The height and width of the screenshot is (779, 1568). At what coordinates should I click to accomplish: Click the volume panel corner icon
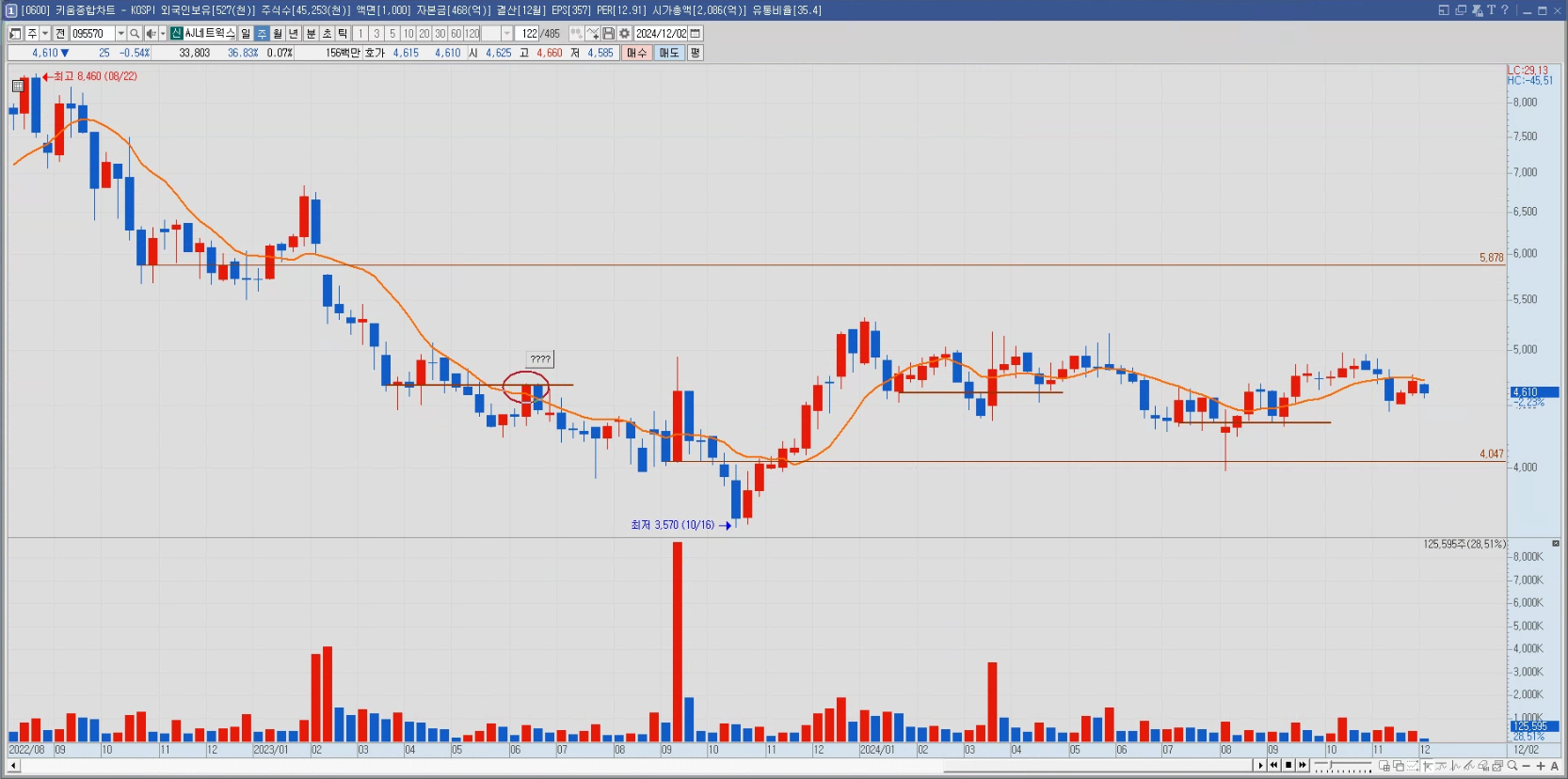point(1556,544)
